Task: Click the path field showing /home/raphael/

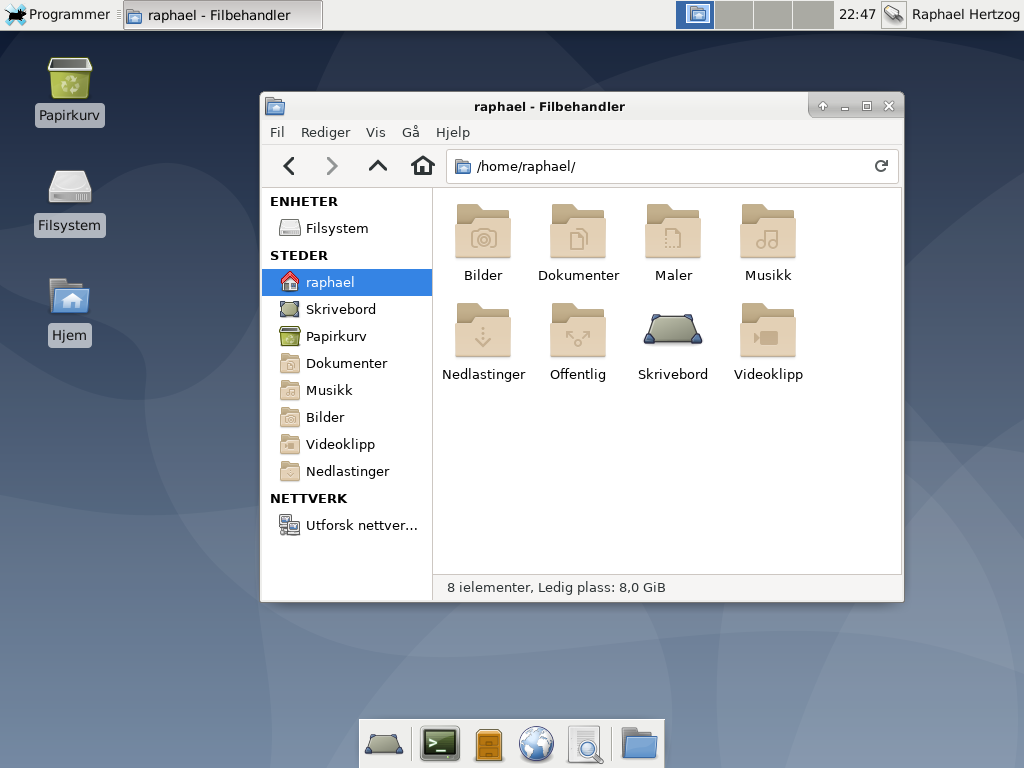Action: [600, 166]
